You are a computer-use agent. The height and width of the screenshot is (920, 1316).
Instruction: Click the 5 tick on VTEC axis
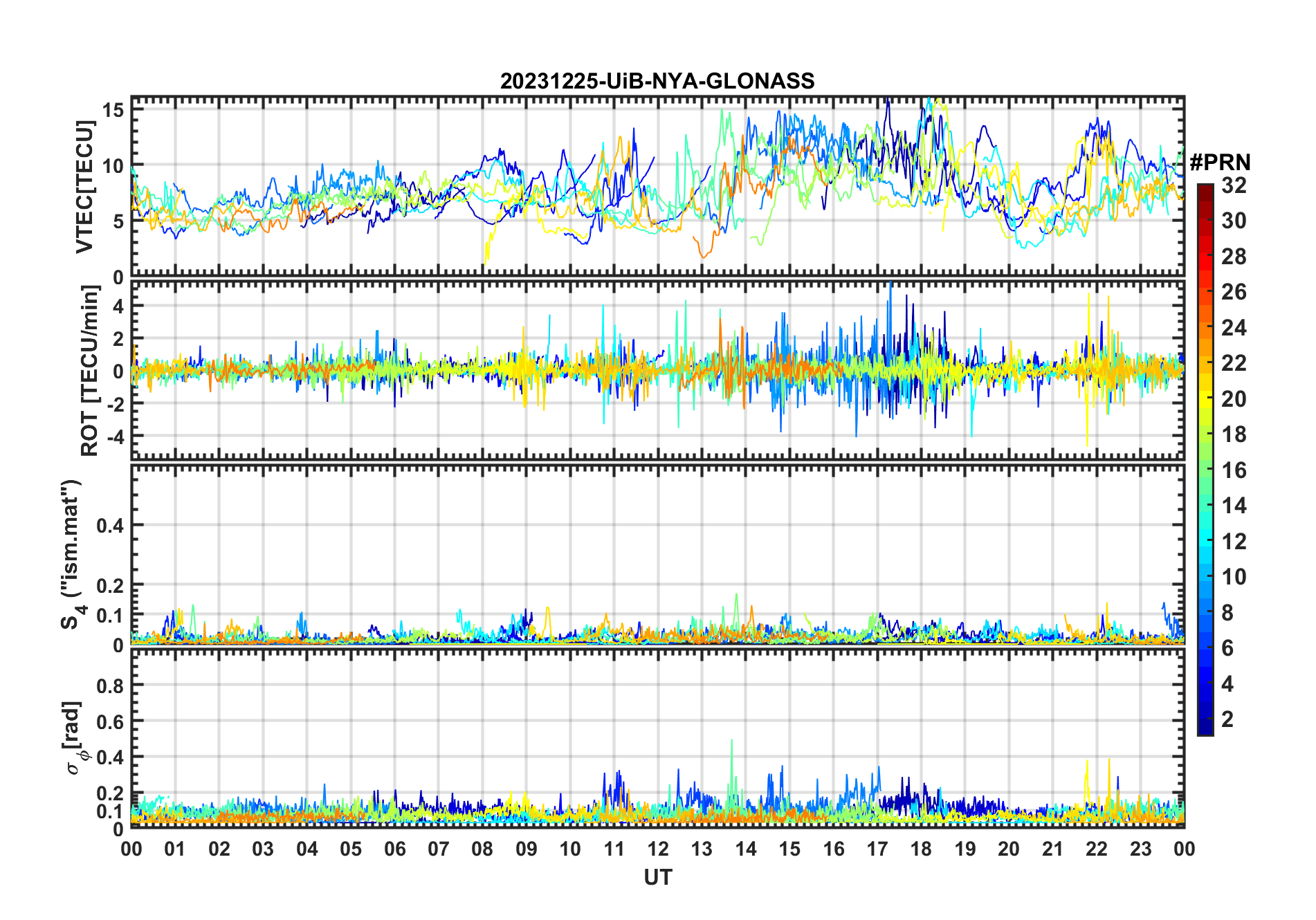[x=118, y=221]
